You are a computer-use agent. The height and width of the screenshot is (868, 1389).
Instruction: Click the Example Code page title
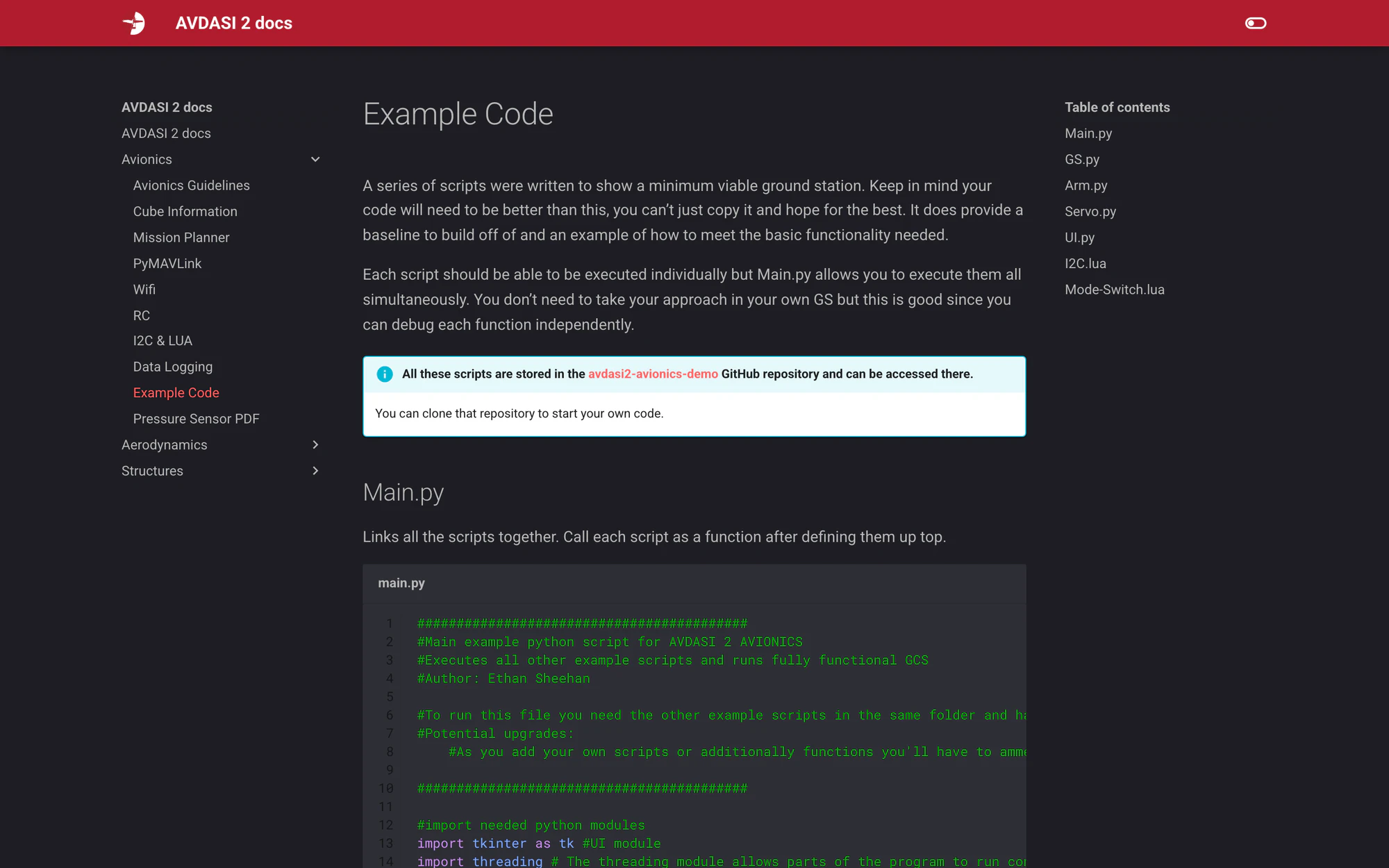coord(458,114)
